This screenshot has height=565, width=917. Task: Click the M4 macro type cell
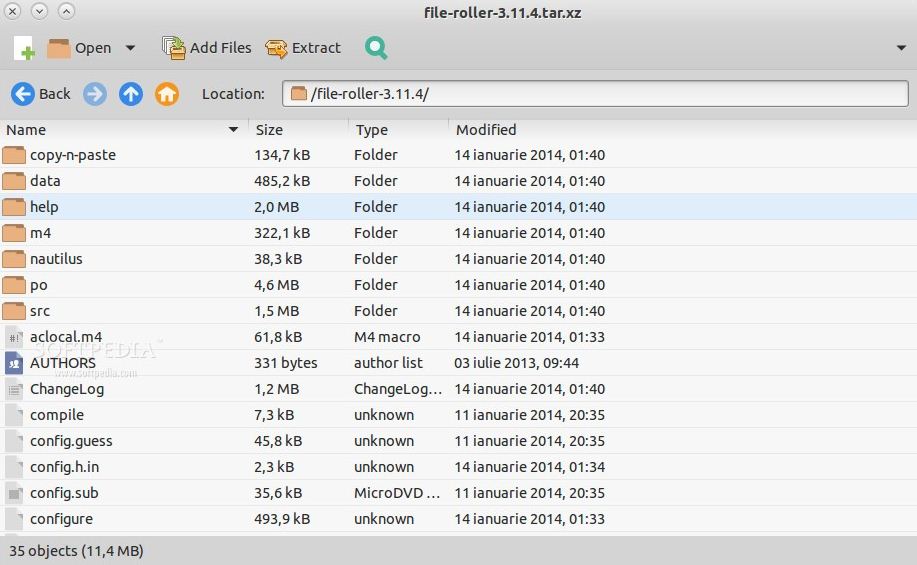coord(387,337)
